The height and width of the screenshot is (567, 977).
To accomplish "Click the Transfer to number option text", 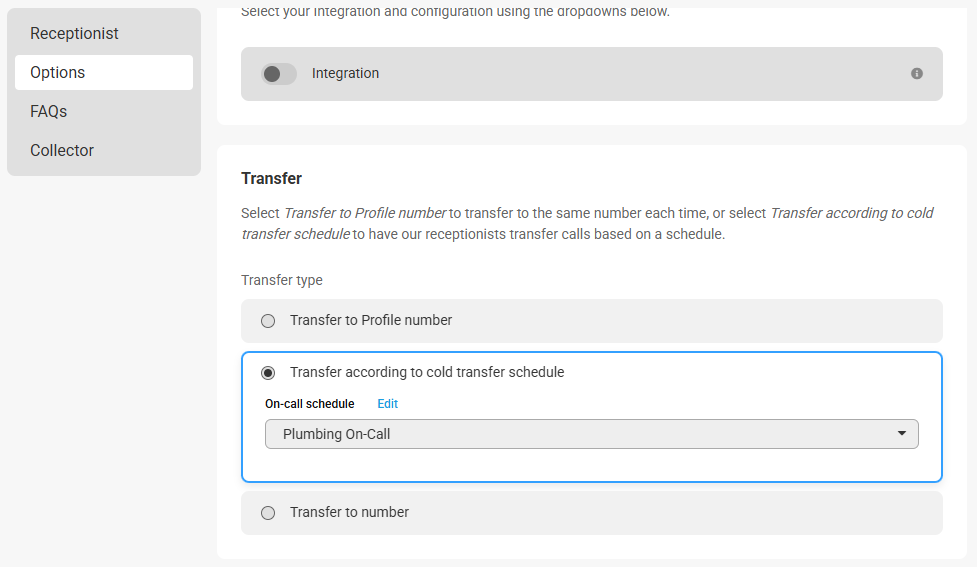I will click(349, 512).
